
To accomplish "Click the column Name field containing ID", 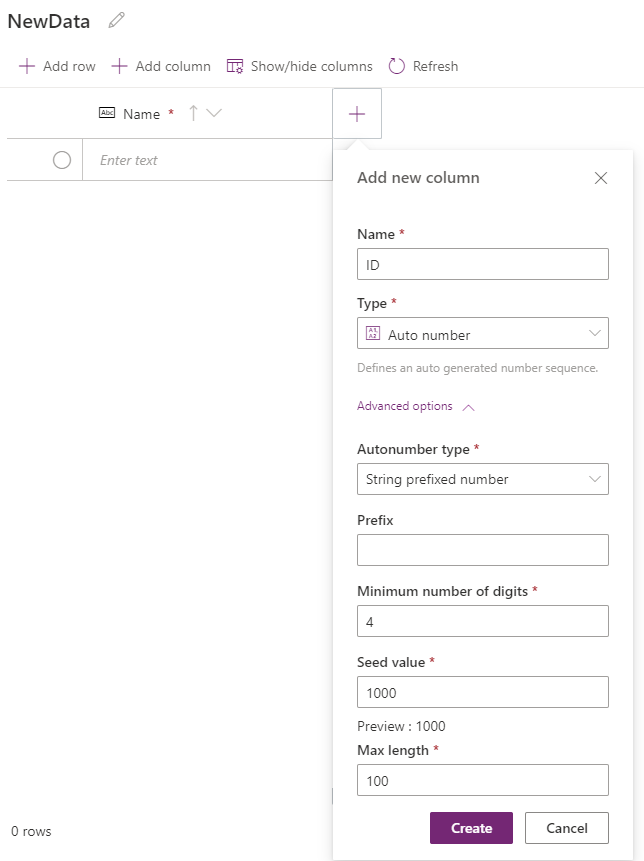I will click(x=482, y=264).
